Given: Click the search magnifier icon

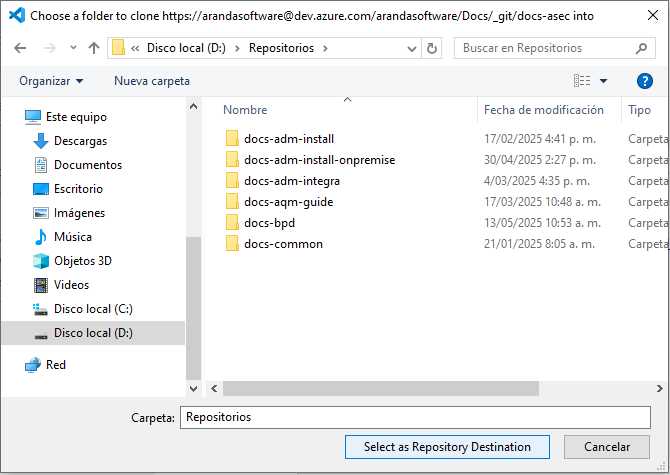Looking at the screenshot, I should tap(641, 48).
